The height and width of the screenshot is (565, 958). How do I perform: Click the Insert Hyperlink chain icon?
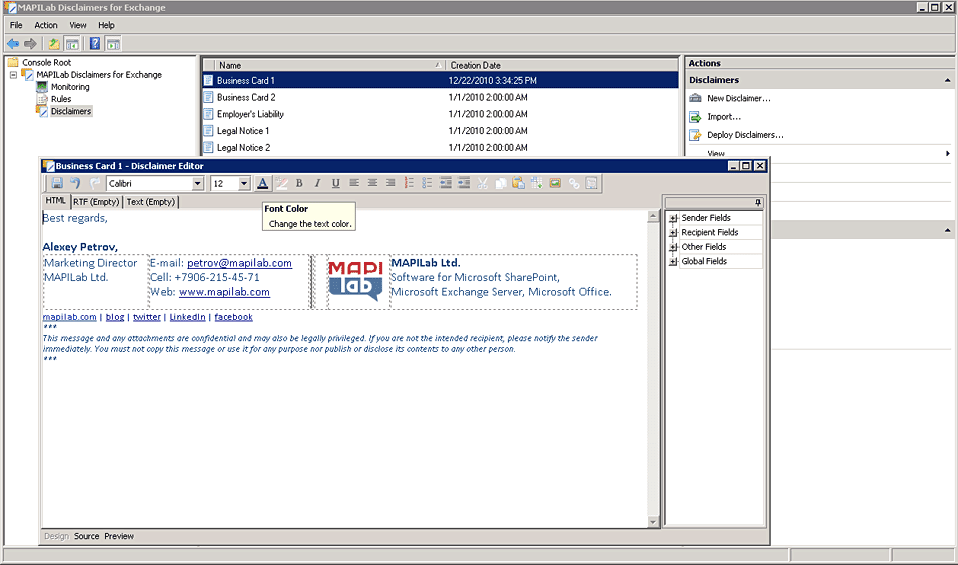pyautogui.click(x=573, y=183)
